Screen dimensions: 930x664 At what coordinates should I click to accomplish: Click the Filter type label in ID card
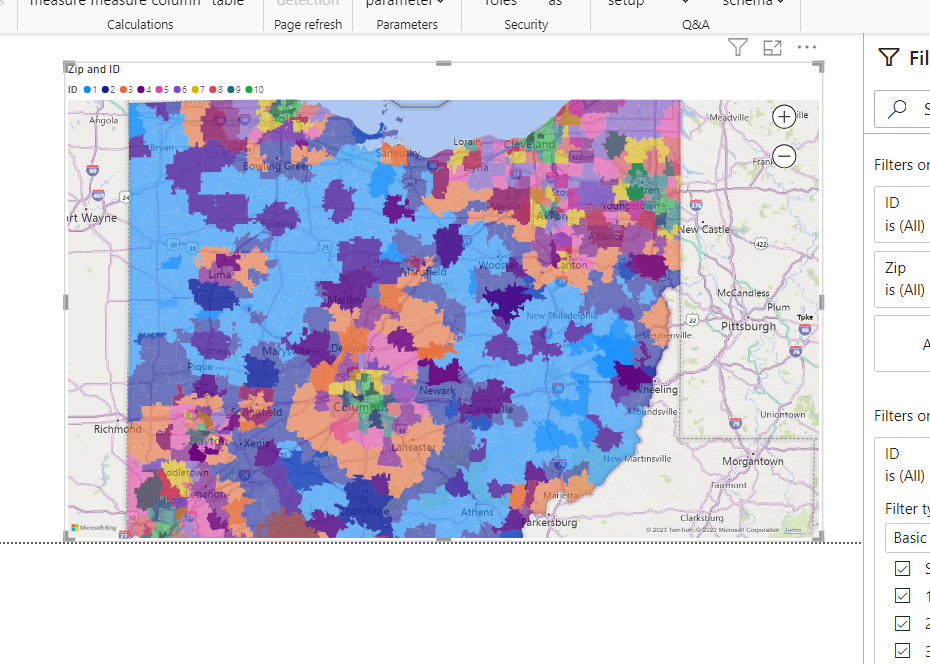pos(907,509)
